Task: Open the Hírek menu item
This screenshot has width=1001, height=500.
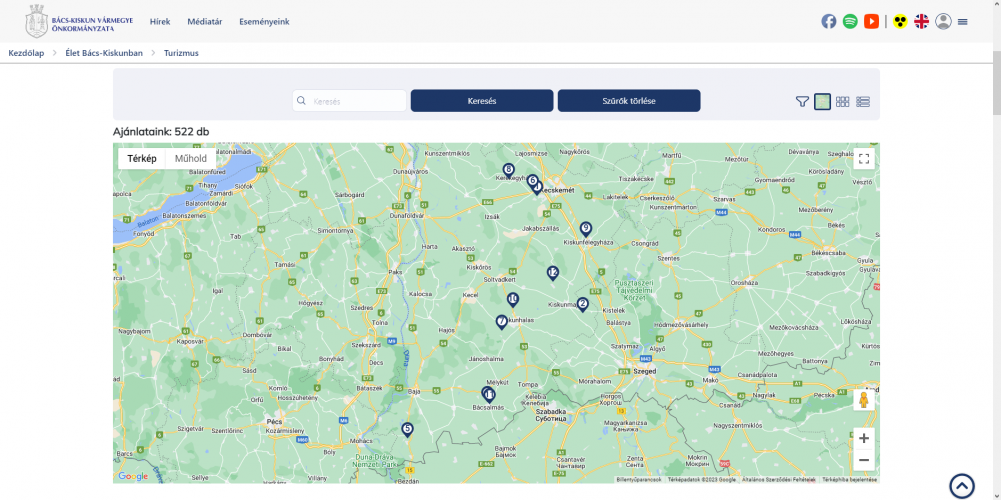Action: click(x=160, y=22)
